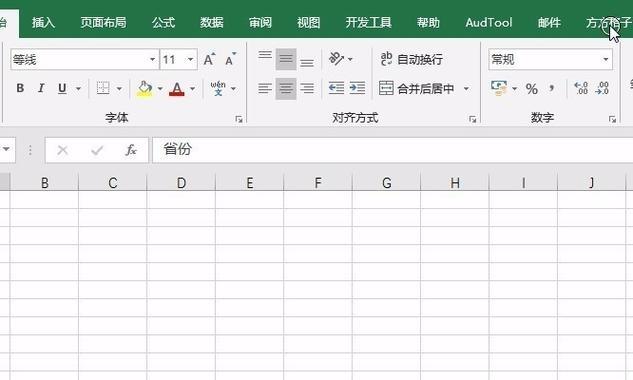Switch to 页面布局 tab
Viewport: 633px width, 380px height.
click(103, 22)
